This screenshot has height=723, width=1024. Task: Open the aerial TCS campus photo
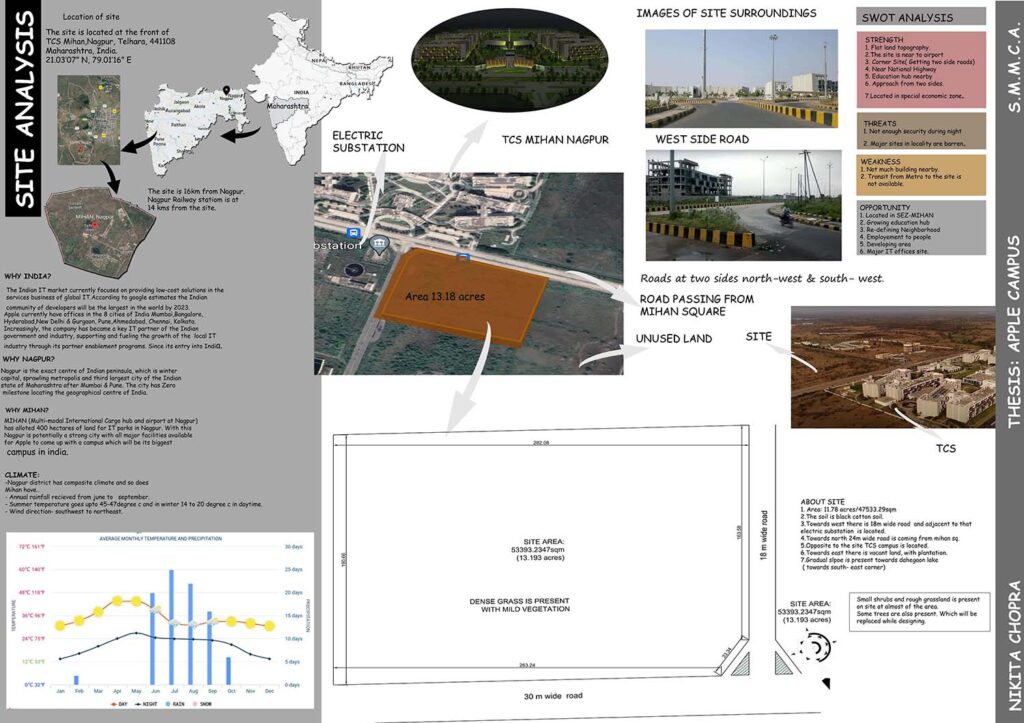893,367
